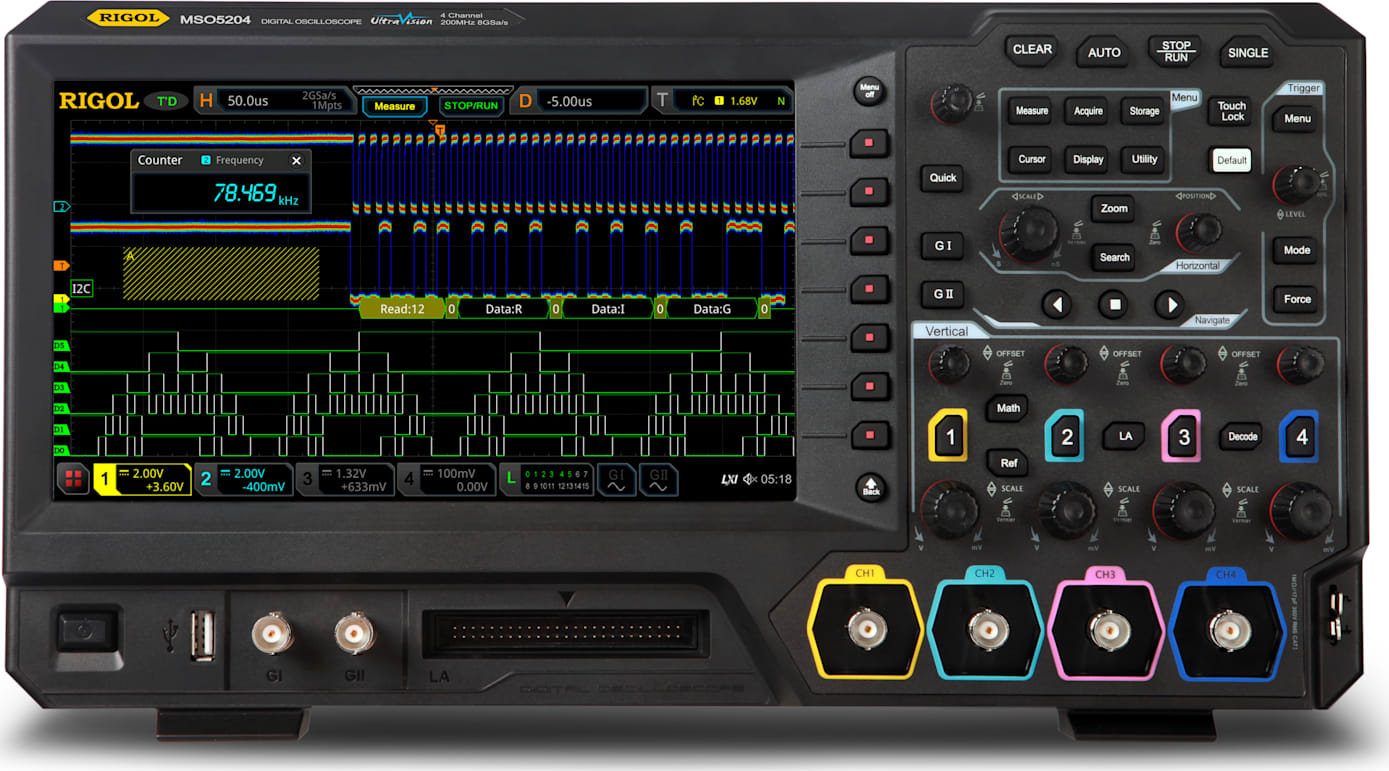Toggle acquisition with the STOP/RUN button

[x=1175, y=51]
